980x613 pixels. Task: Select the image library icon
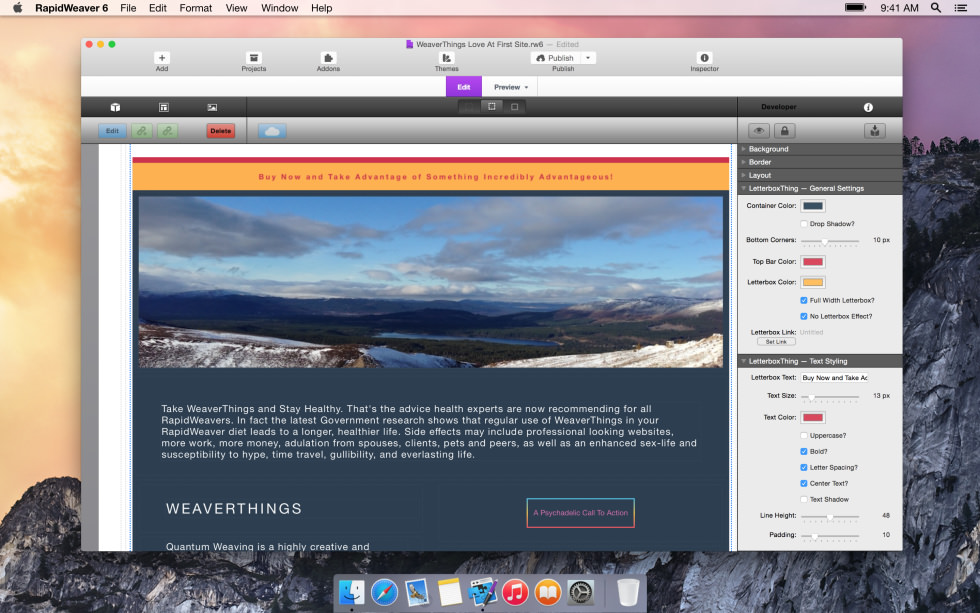[212, 107]
